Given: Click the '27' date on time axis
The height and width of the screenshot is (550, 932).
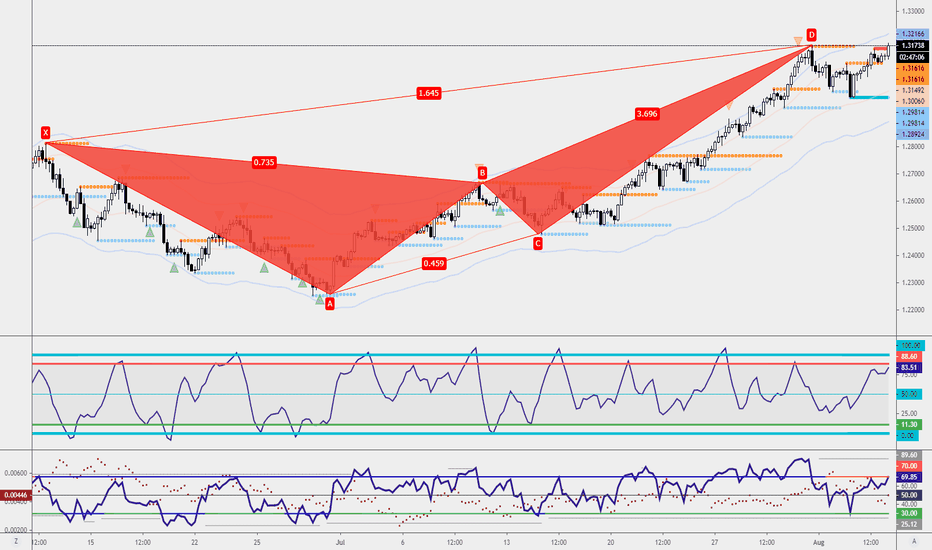Looking at the screenshot, I should (x=714, y=542).
